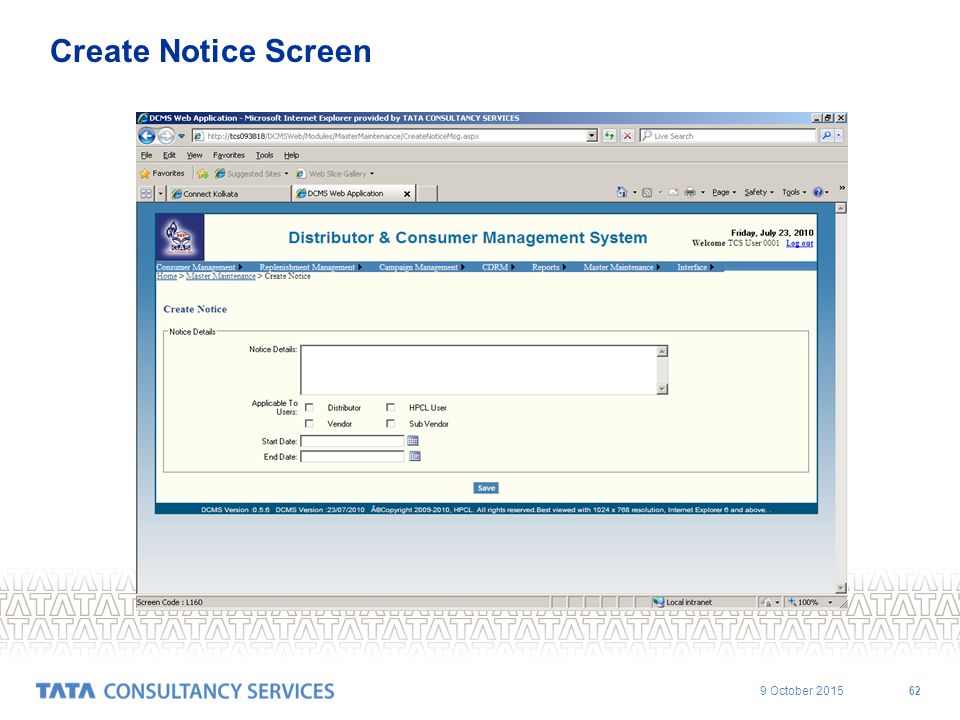
Task: Check the HPCL User checkbox
Action: (390, 407)
